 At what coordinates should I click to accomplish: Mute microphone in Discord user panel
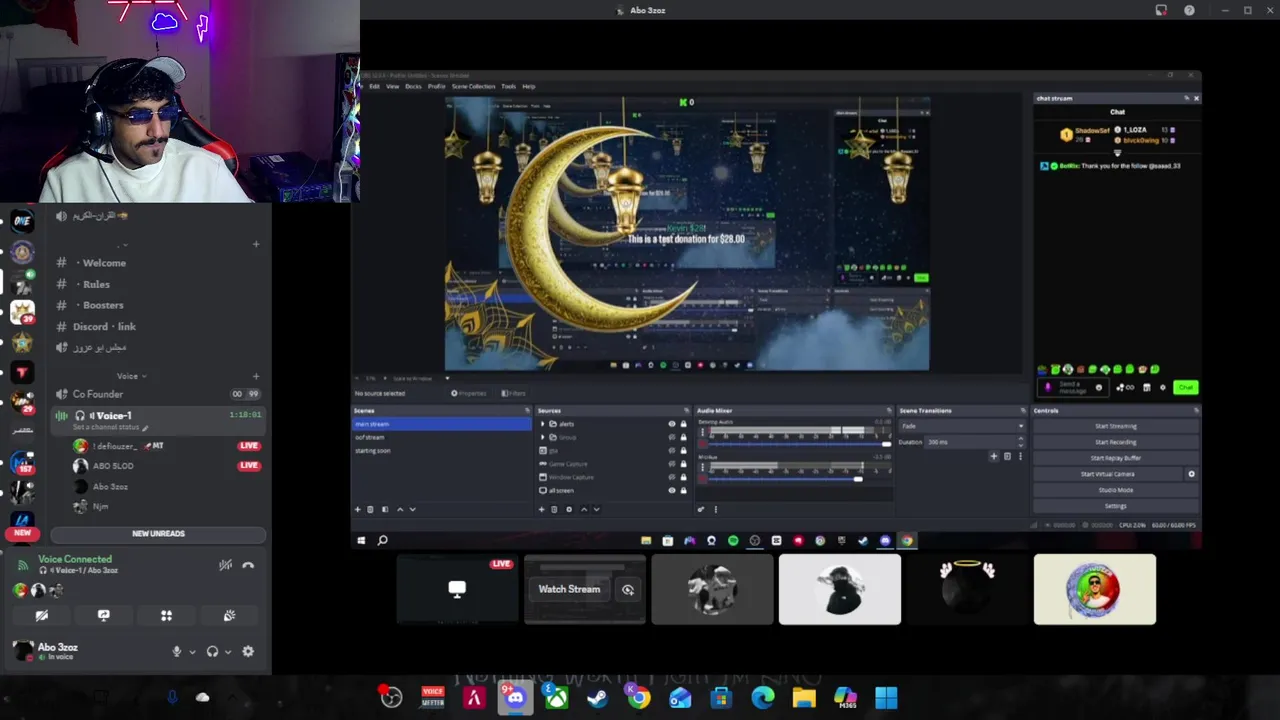pyautogui.click(x=176, y=652)
